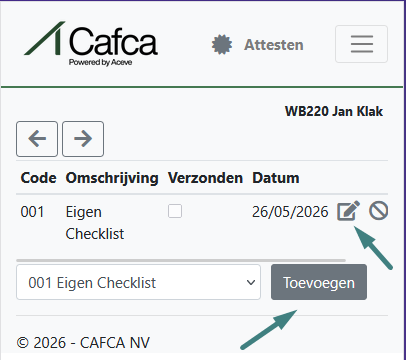
Task: Click the horizontal scrollbar under the table
Action: pyautogui.click(x=181, y=260)
